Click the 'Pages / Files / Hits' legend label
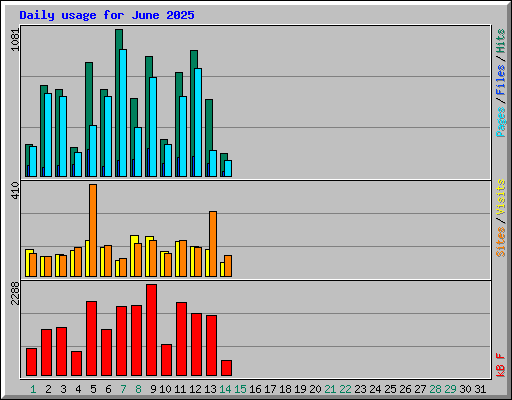 501,83
